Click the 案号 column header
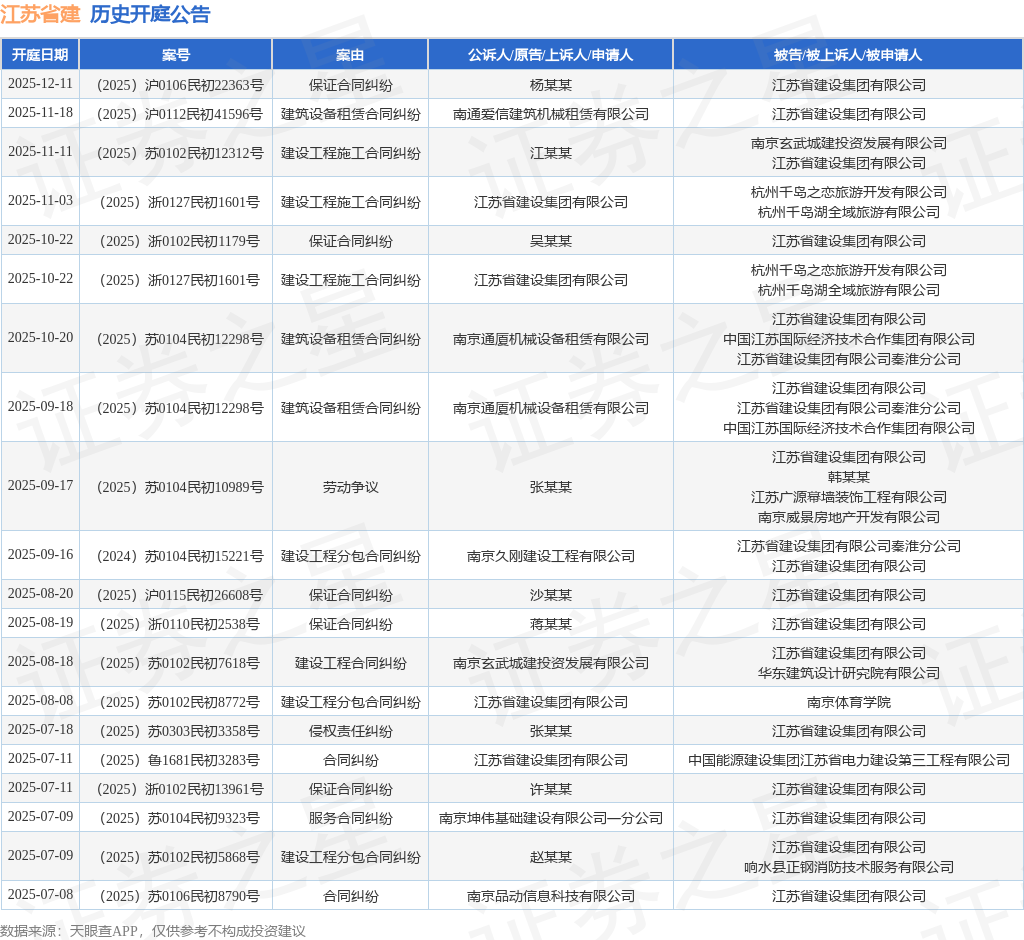This screenshot has height=940, width=1024. [x=176, y=55]
